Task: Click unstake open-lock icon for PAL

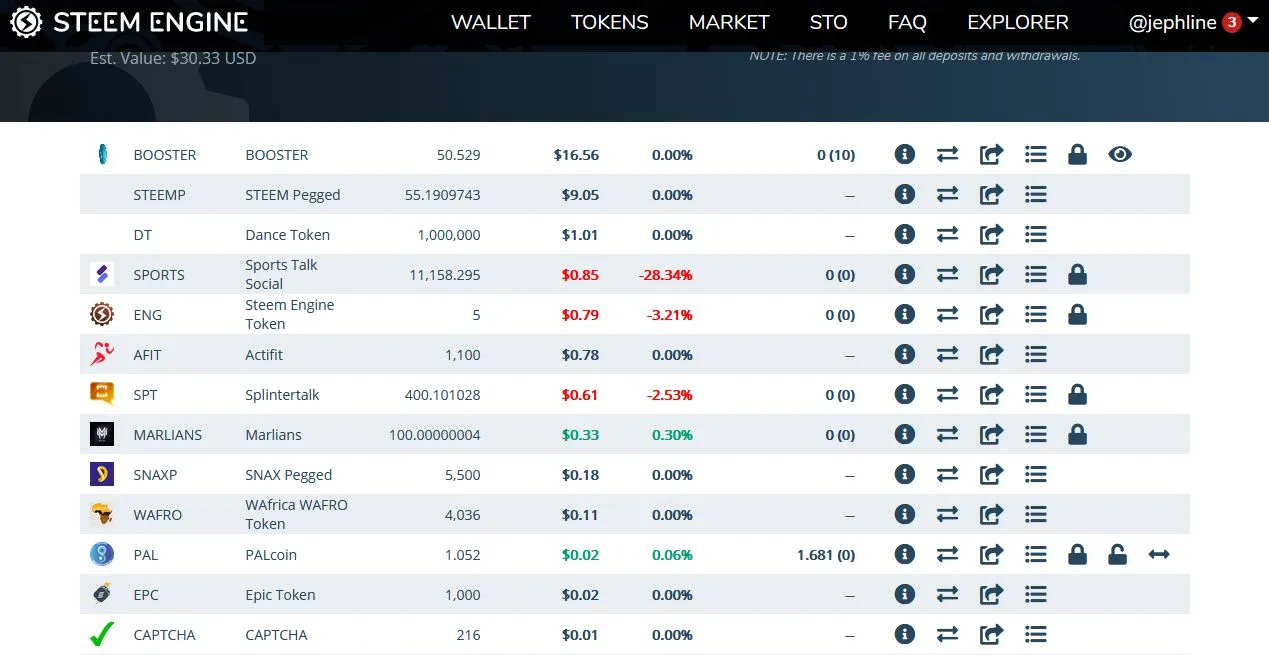Action: (x=1117, y=554)
